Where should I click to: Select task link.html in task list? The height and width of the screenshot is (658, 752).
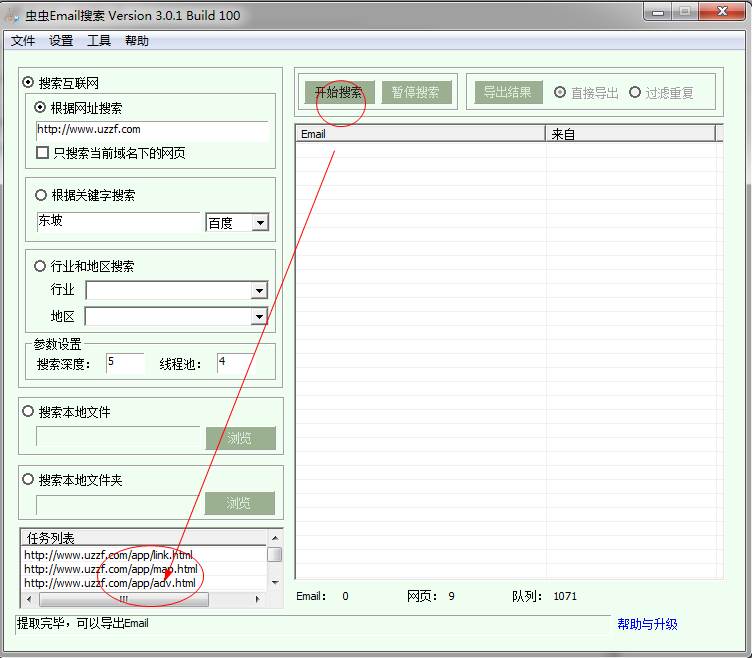[108, 555]
